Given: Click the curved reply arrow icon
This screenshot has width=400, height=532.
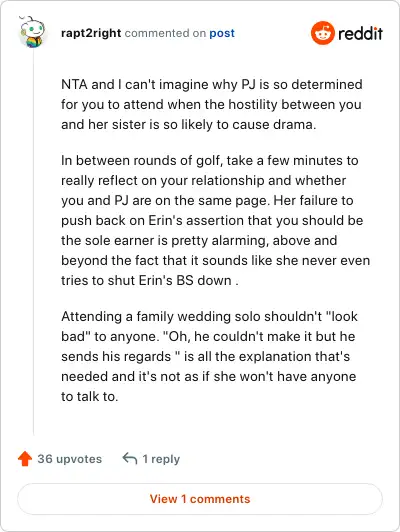Looking at the screenshot, I should coord(130,458).
